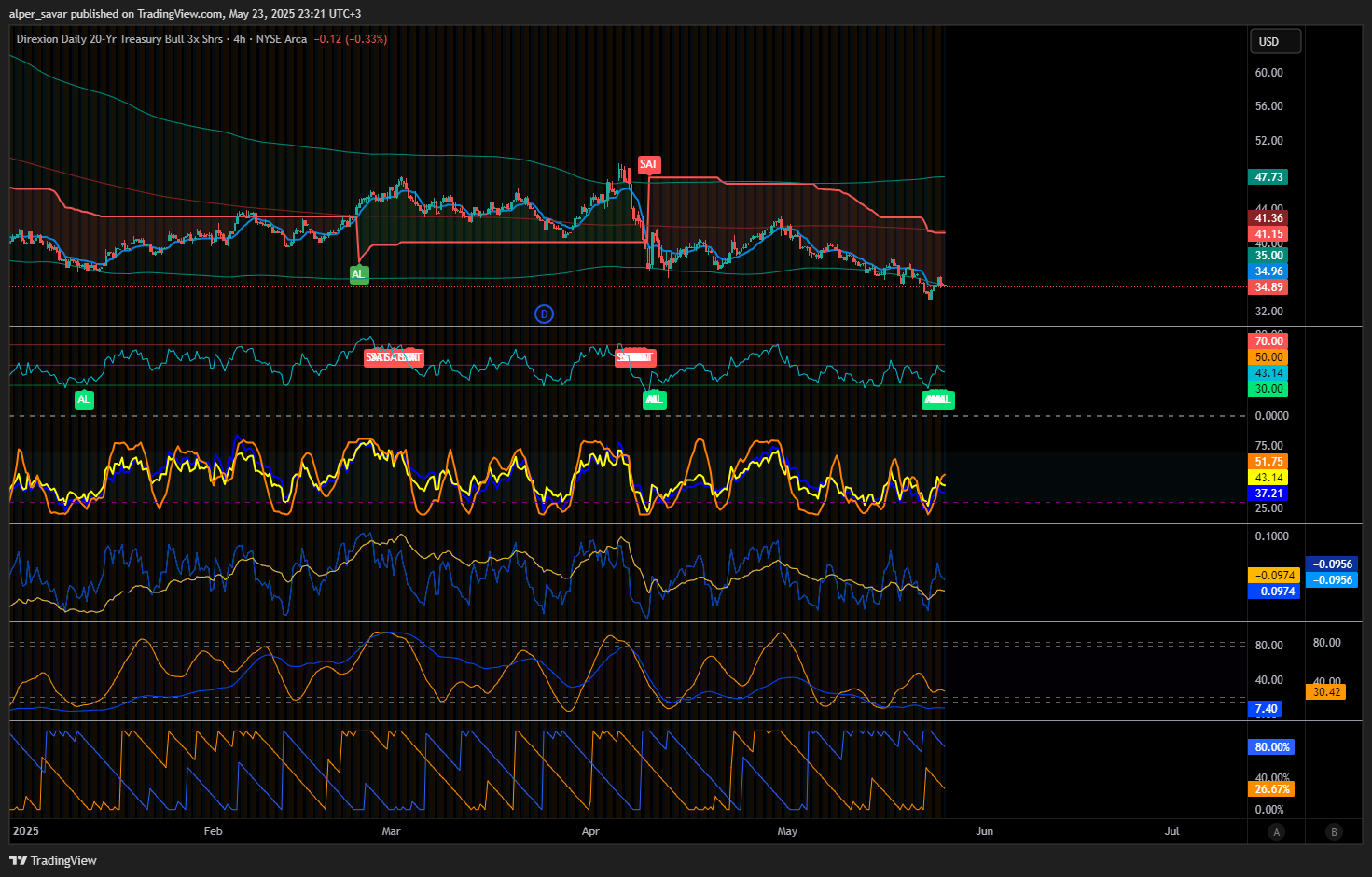Click the -0.12 (-0.33%) price change text
Viewport: 1372px width, 877px height.
pos(351,39)
